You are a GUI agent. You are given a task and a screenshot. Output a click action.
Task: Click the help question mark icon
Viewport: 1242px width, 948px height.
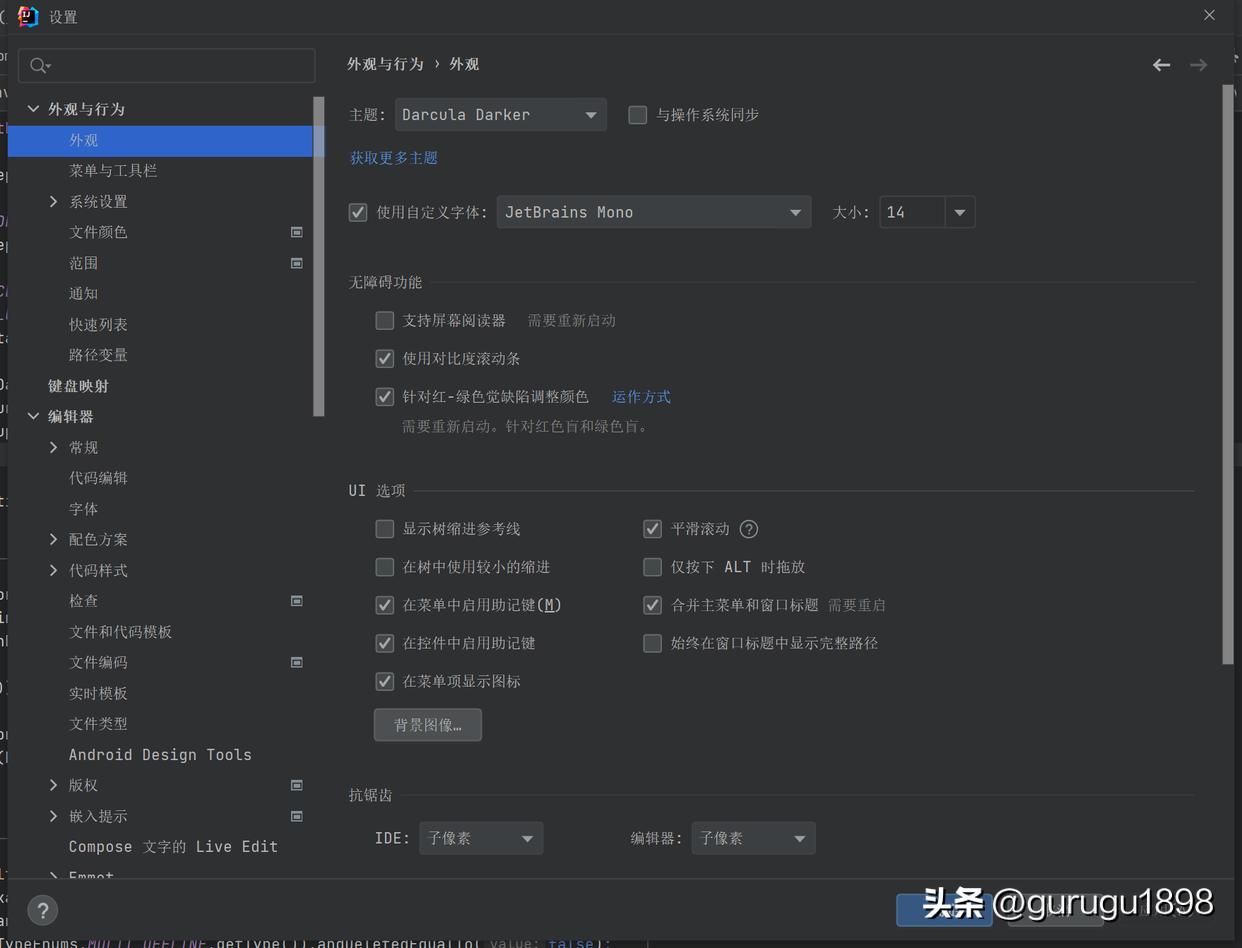(x=42, y=910)
